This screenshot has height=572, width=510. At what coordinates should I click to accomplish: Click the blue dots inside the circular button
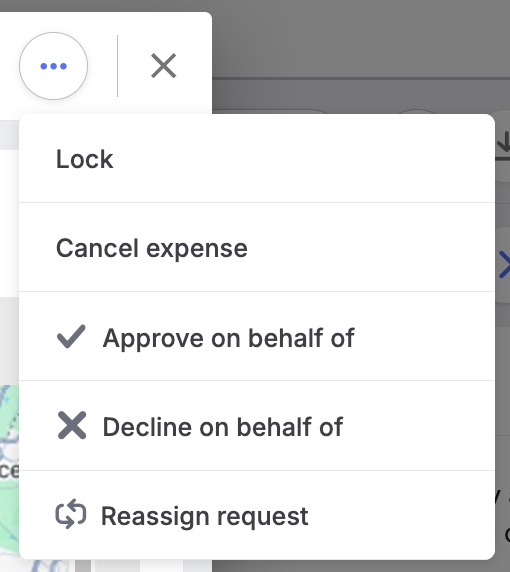coord(54,66)
